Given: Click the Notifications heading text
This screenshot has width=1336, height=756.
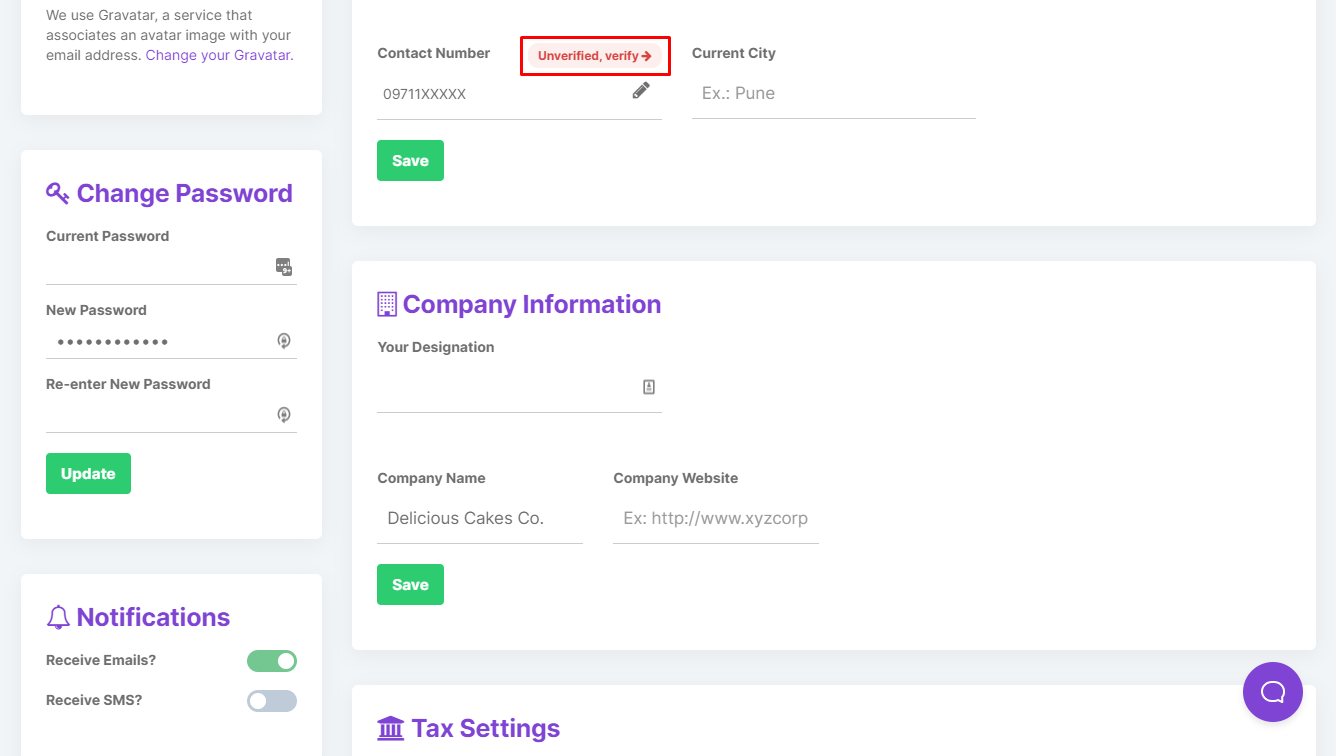Looking at the screenshot, I should (x=154, y=617).
